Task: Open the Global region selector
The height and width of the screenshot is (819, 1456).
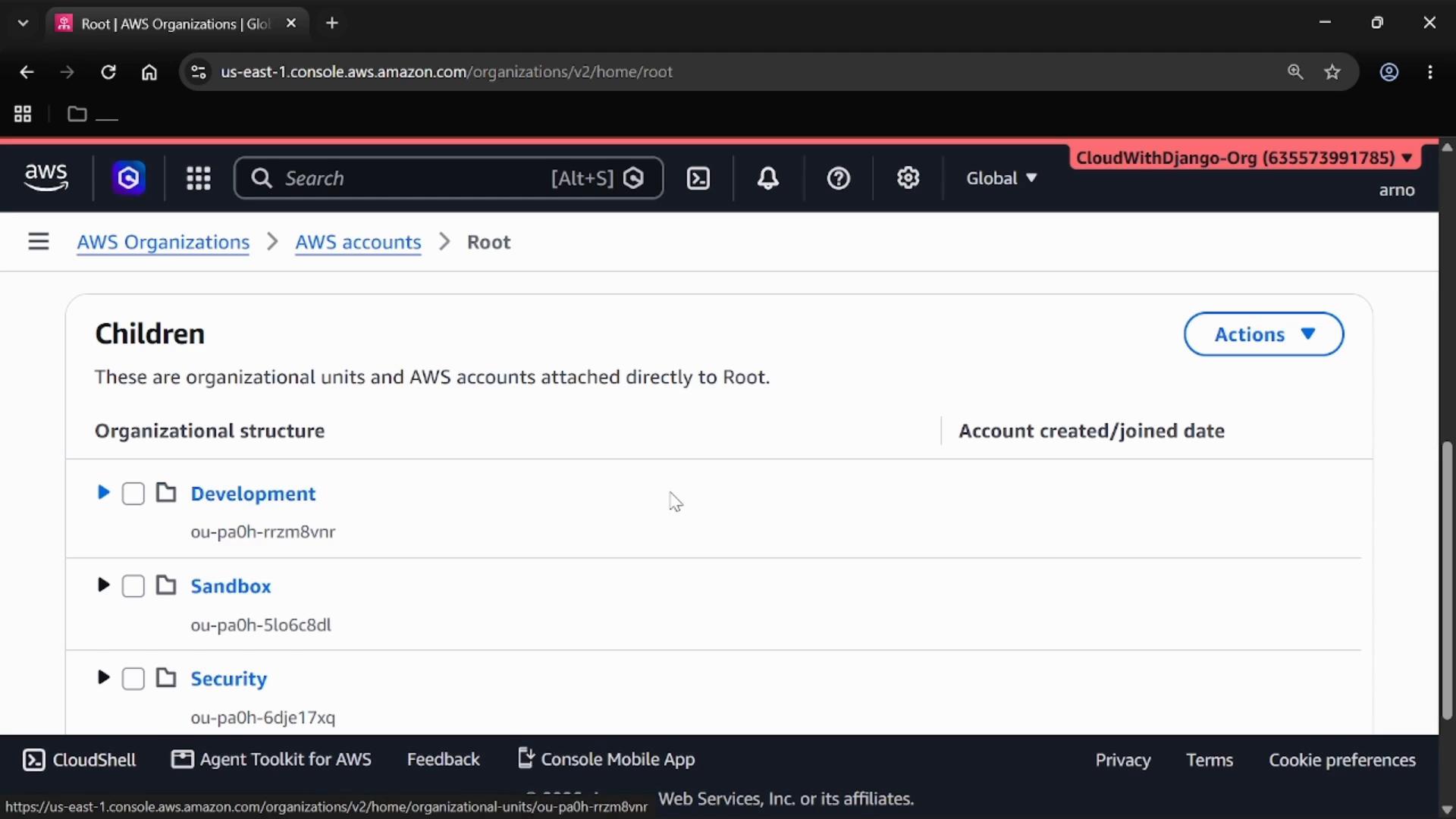Action: click(x=1001, y=178)
